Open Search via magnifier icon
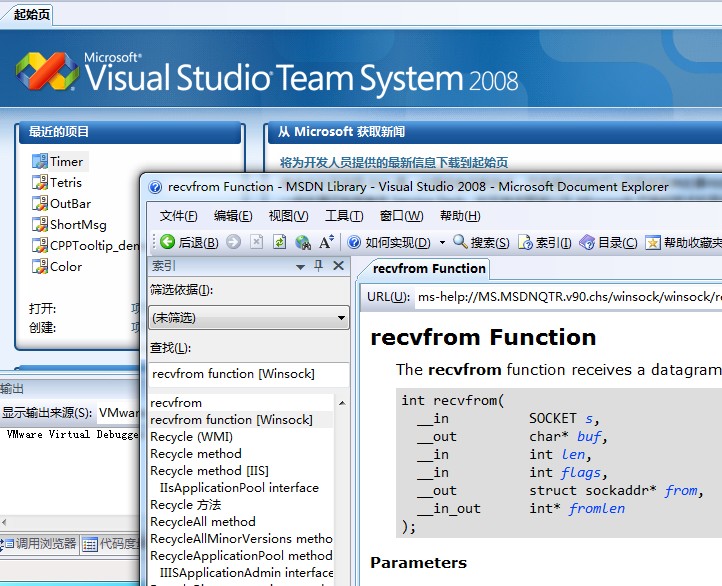 pyautogui.click(x=460, y=242)
